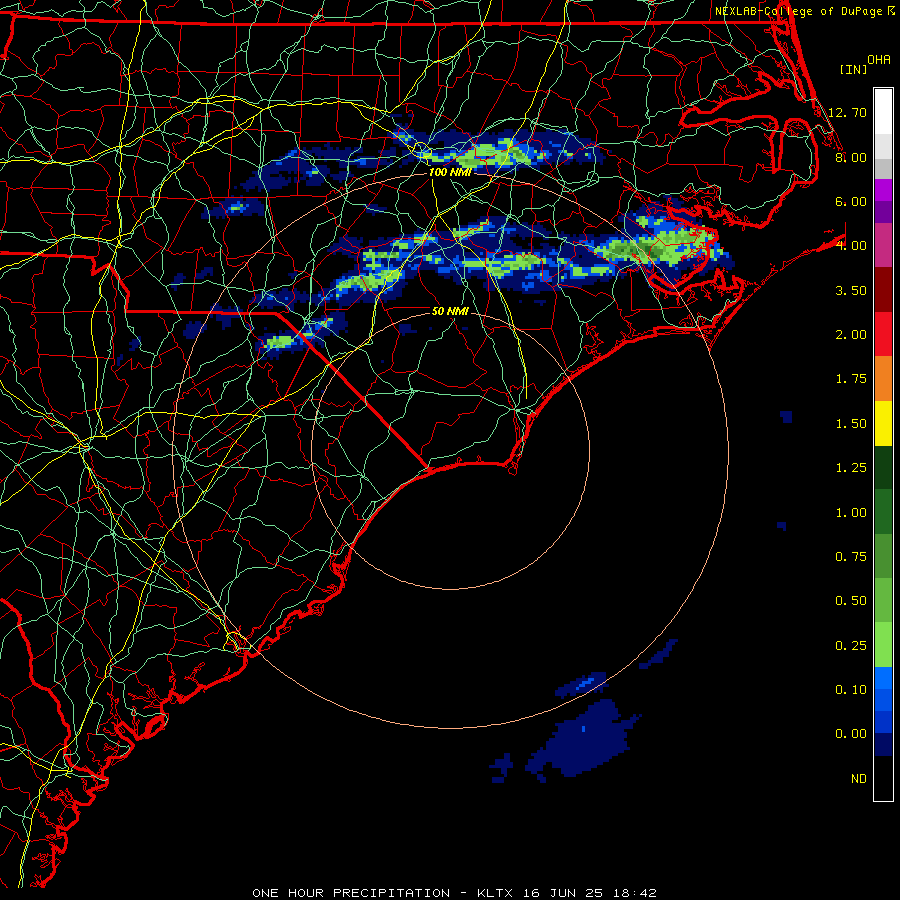This screenshot has height=900, width=900.
Task: Click the 1.00 legend value
Action: coord(851,513)
